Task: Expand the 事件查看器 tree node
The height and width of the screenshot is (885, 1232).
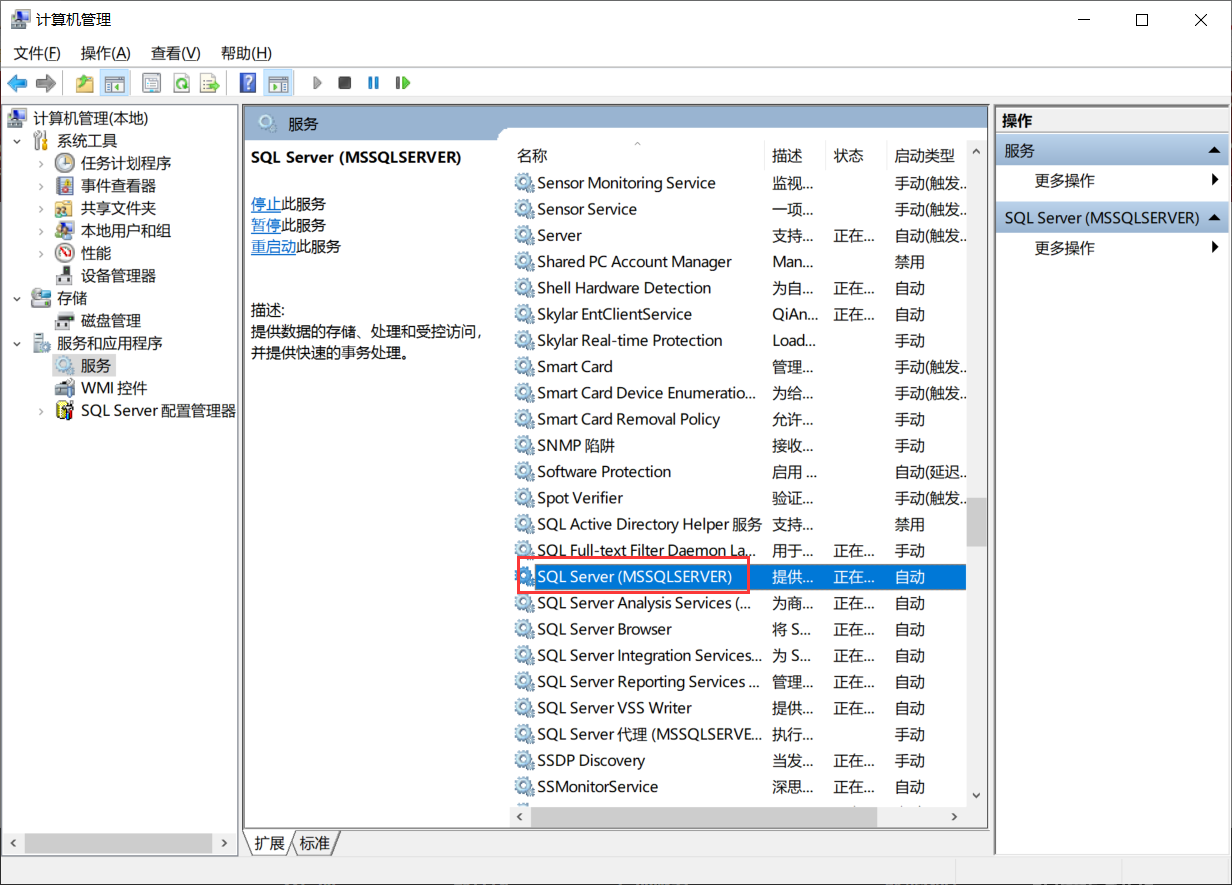Action: [x=40, y=186]
